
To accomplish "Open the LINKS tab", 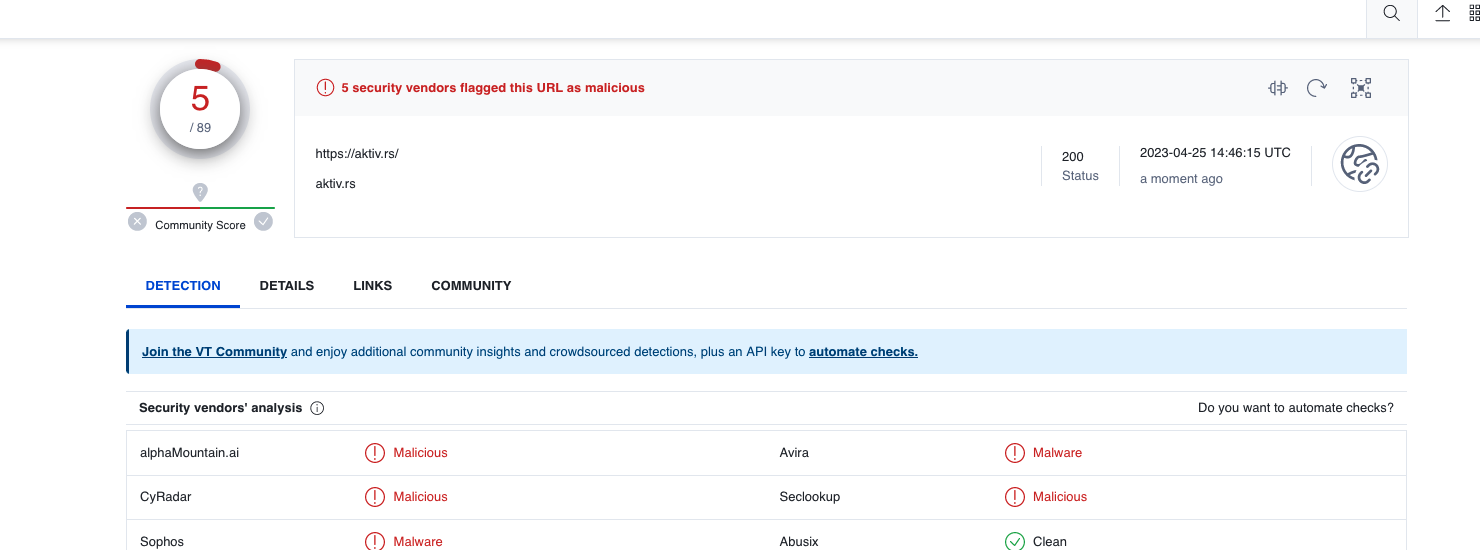I will 373,286.
